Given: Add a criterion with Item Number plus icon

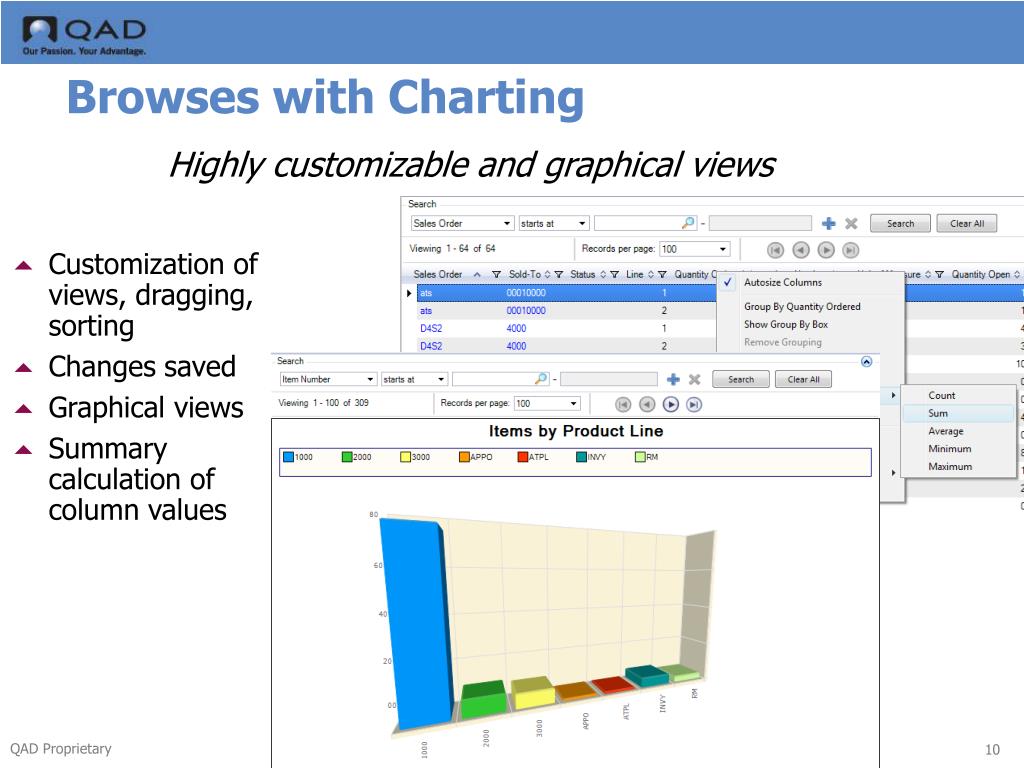Looking at the screenshot, I should (x=673, y=379).
